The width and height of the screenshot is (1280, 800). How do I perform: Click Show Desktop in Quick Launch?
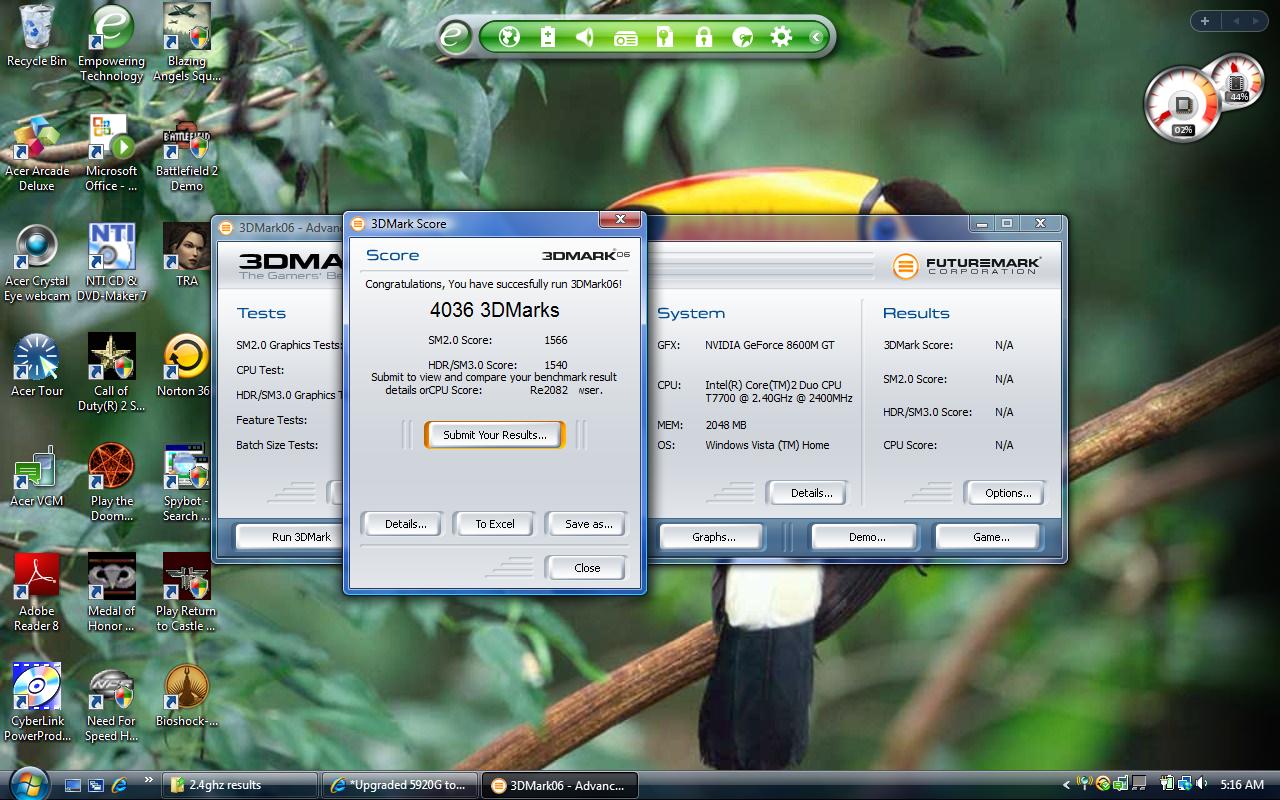pyautogui.click(x=72, y=785)
